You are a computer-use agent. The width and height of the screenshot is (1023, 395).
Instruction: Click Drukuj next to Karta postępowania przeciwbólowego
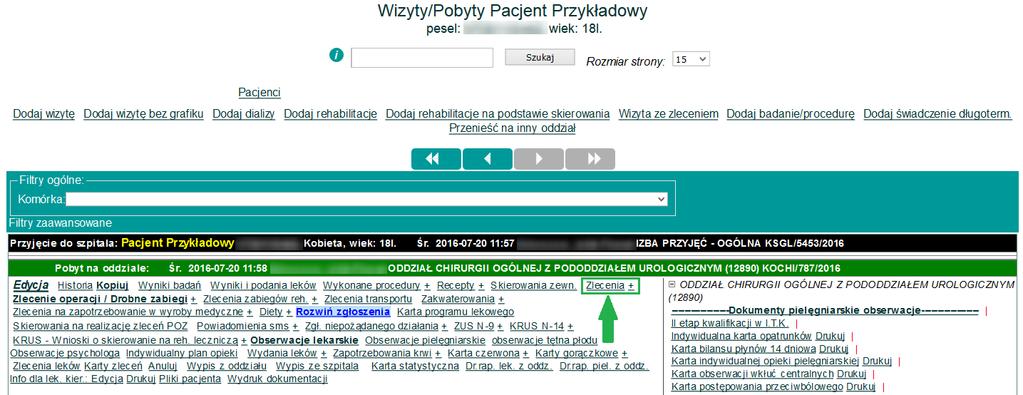[860, 387]
